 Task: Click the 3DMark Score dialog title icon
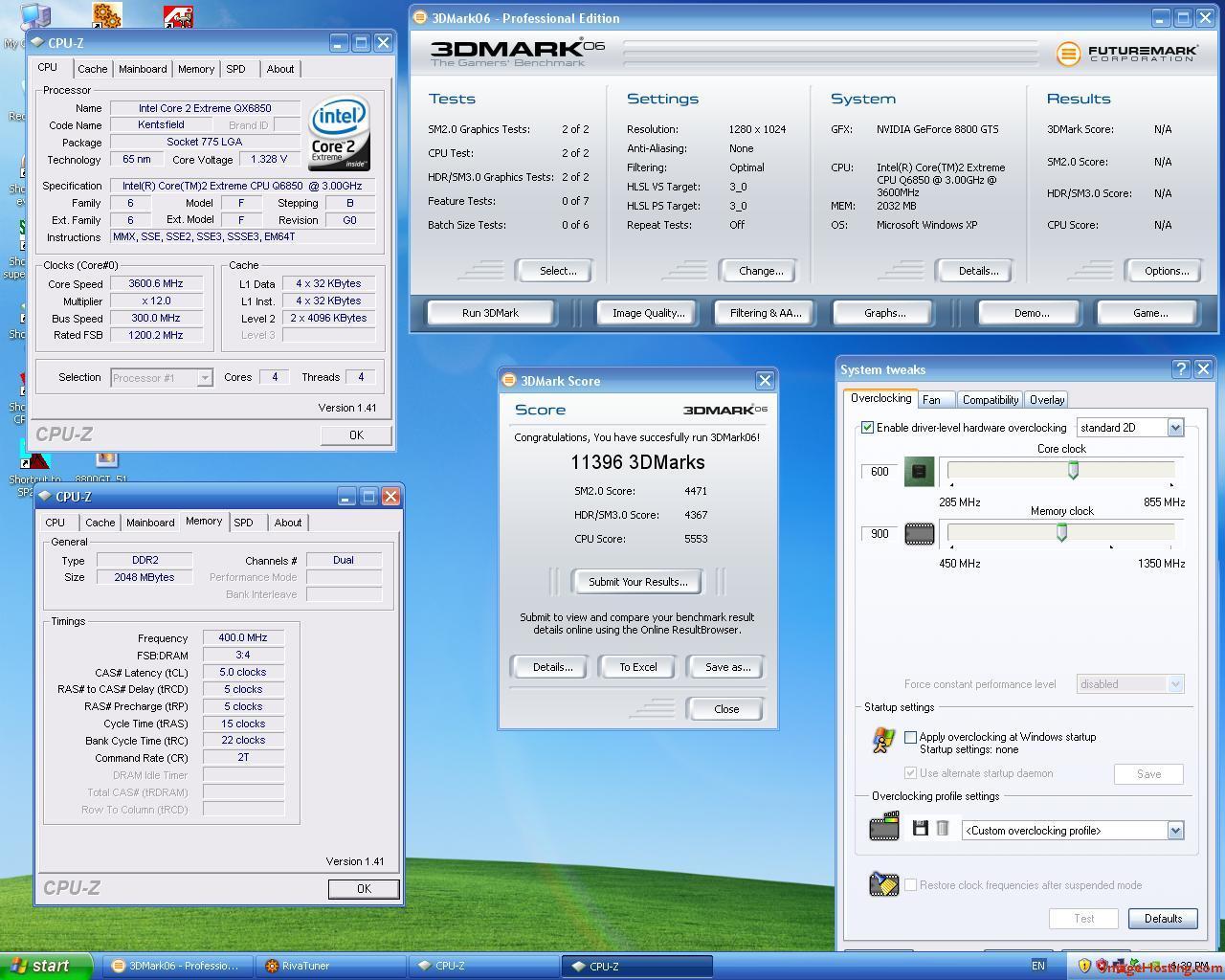tap(509, 380)
